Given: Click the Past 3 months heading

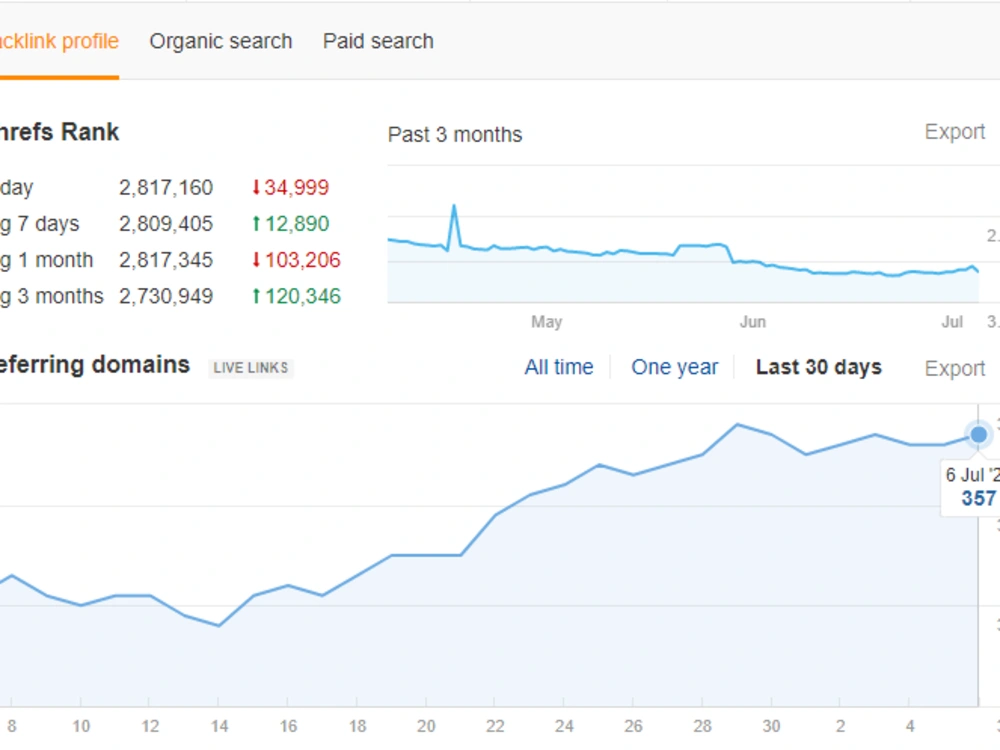Looking at the screenshot, I should (455, 135).
